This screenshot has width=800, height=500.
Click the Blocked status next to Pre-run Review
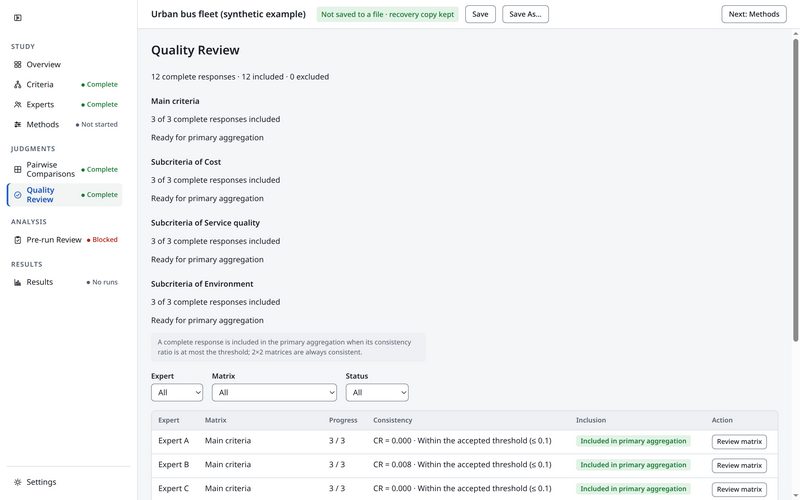point(102,240)
